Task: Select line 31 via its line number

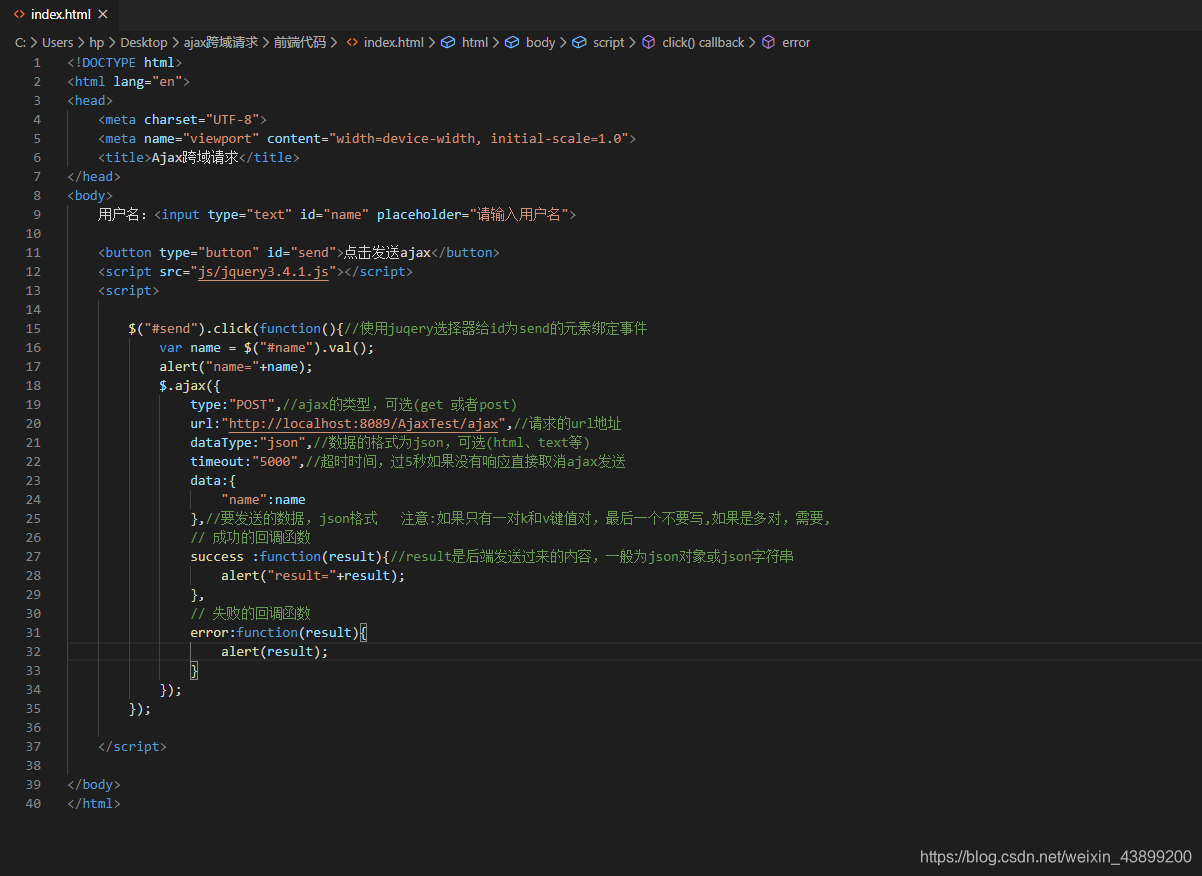Action: click(34, 632)
